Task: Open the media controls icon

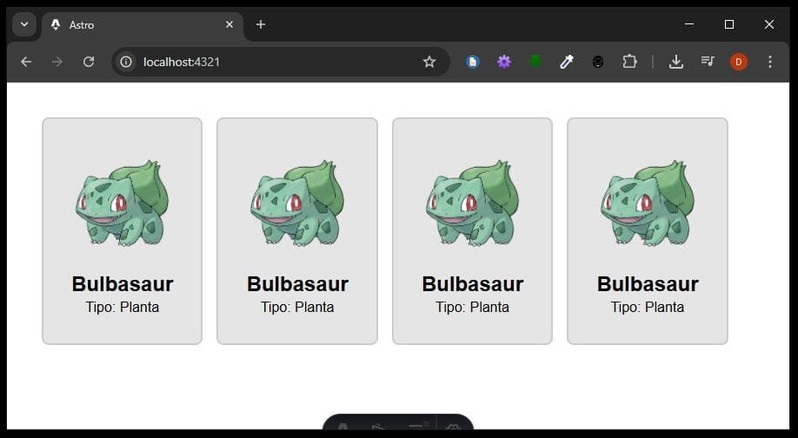Action: [x=707, y=62]
